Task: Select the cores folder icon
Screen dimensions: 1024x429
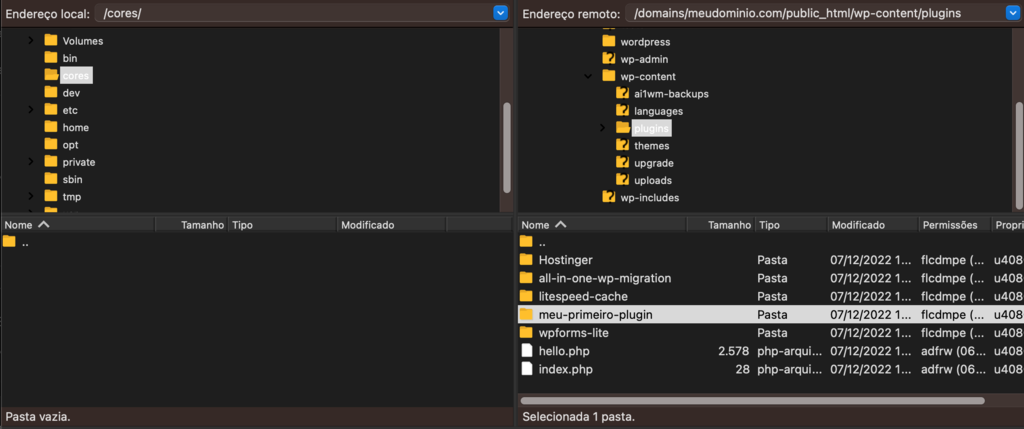Action: [51, 75]
